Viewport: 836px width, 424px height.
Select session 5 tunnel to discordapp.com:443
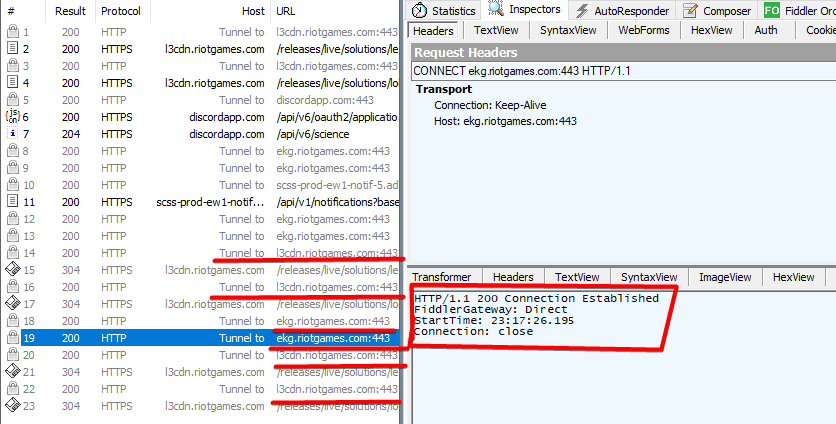click(x=200, y=100)
